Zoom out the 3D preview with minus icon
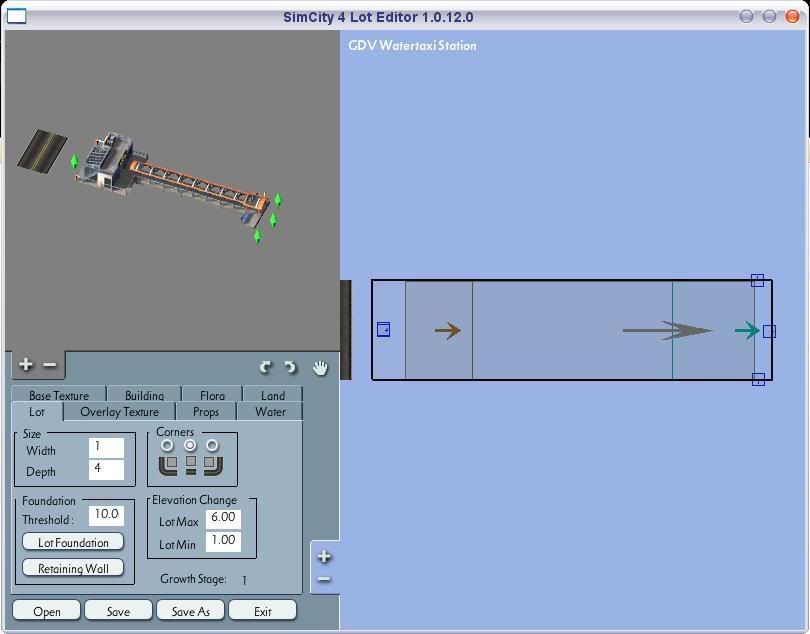Screen dimensions: 810x634 pyautogui.click(x=50, y=365)
